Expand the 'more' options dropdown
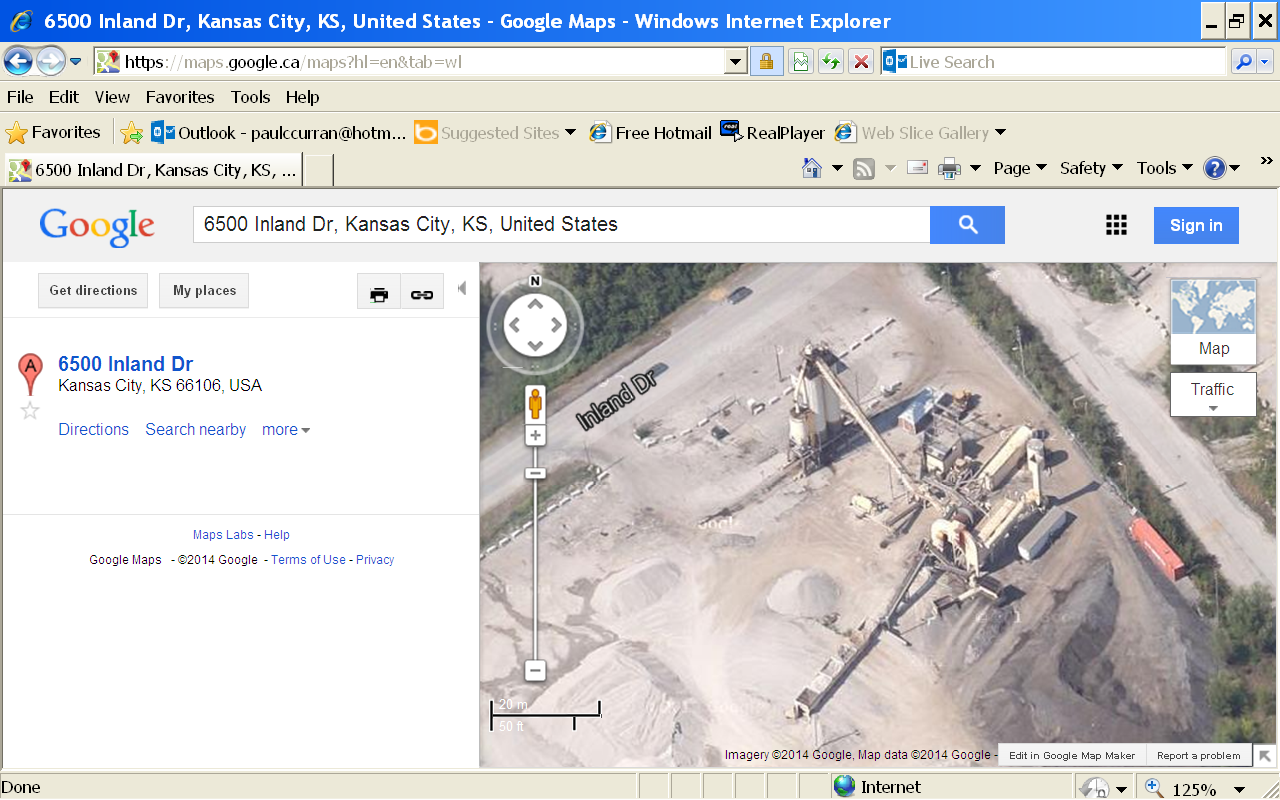The width and height of the screenshot is (1280, 800). coord(286,430)
